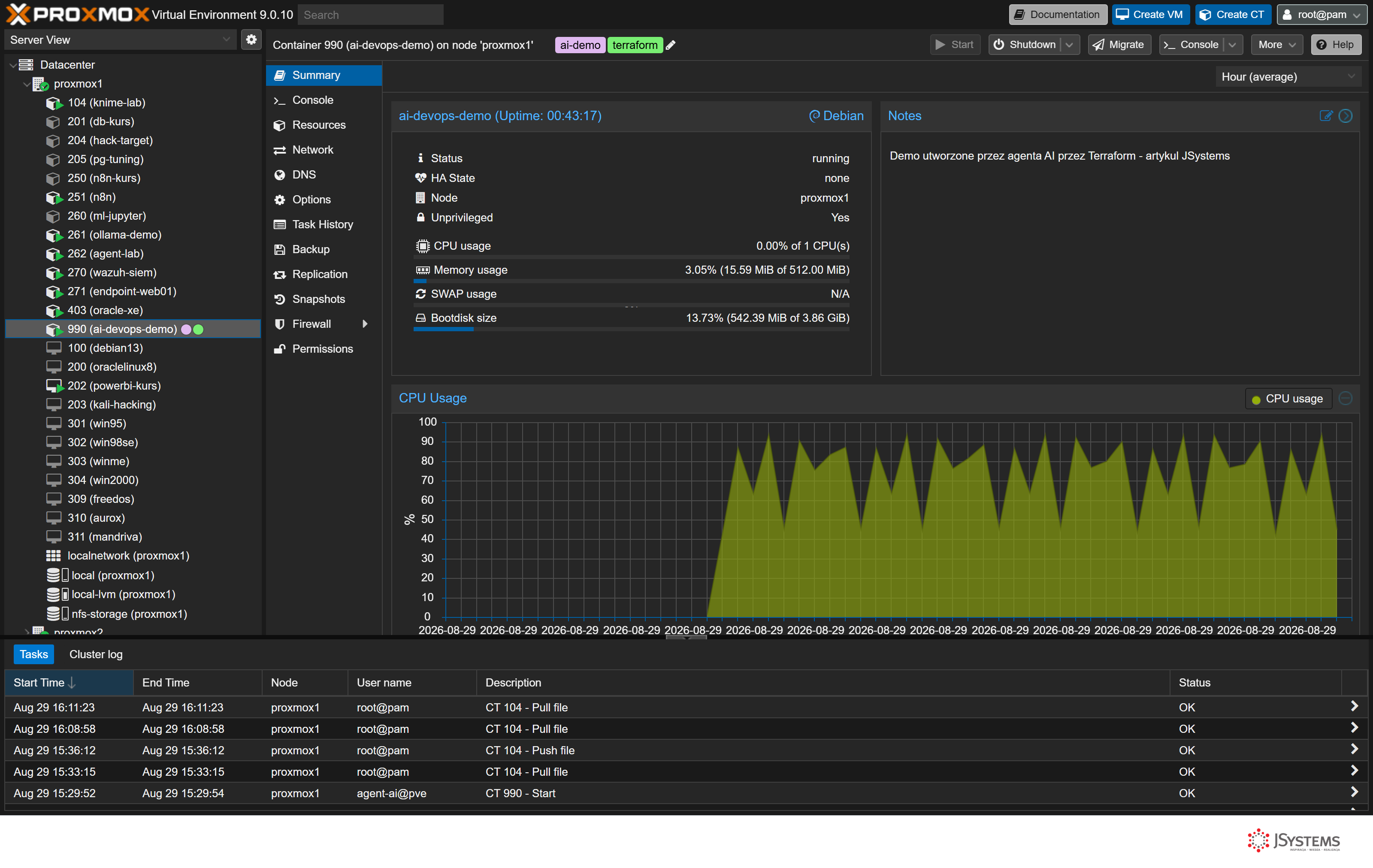The height and width of the screenshot is (868, 1373).
Task: Click the agent-ai@pve user name cell
Action: pyautogui.click(x=391, y=793)
